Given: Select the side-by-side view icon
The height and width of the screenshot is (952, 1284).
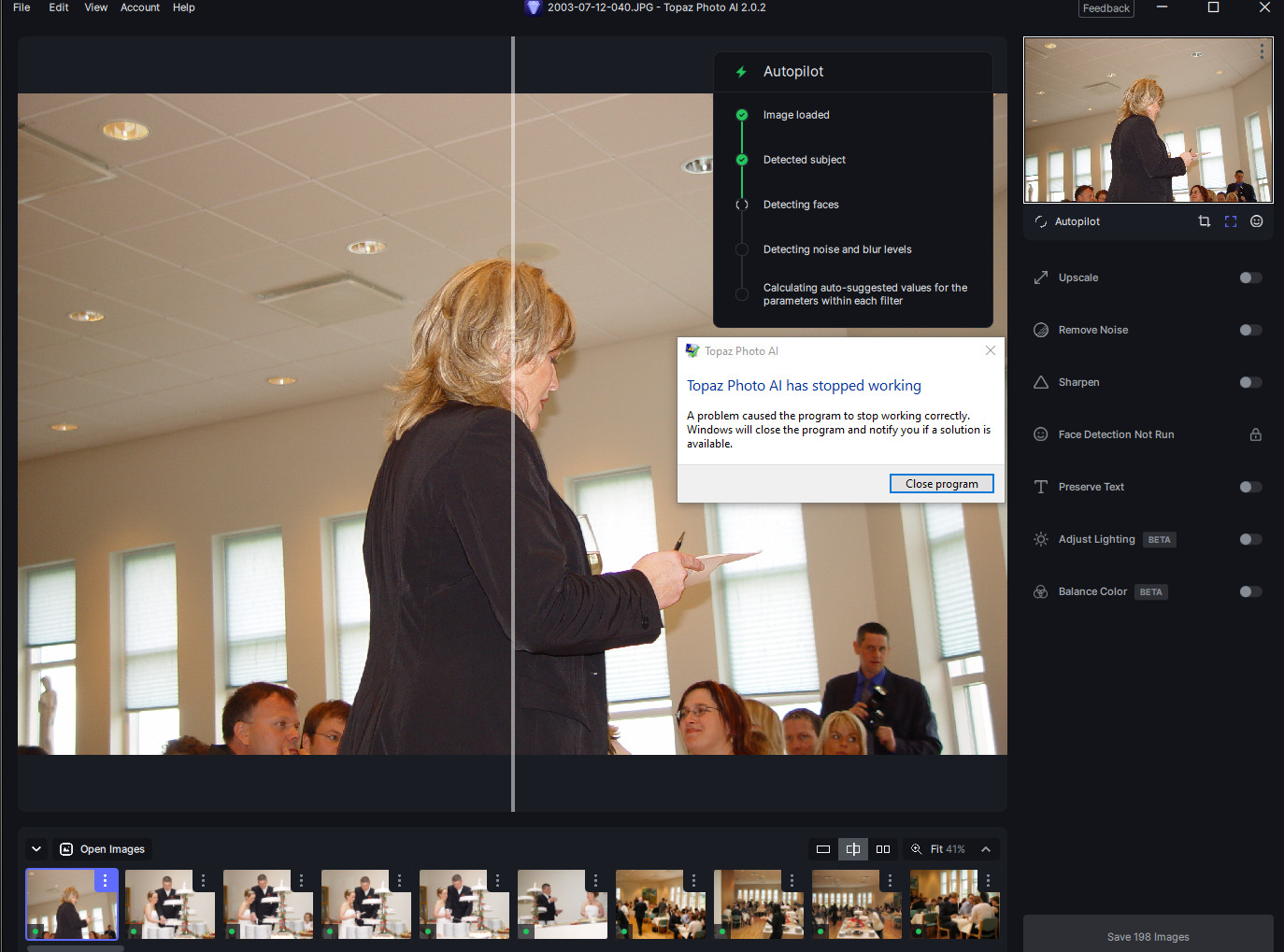Looking at the screenshot, I should pos(883,849).
